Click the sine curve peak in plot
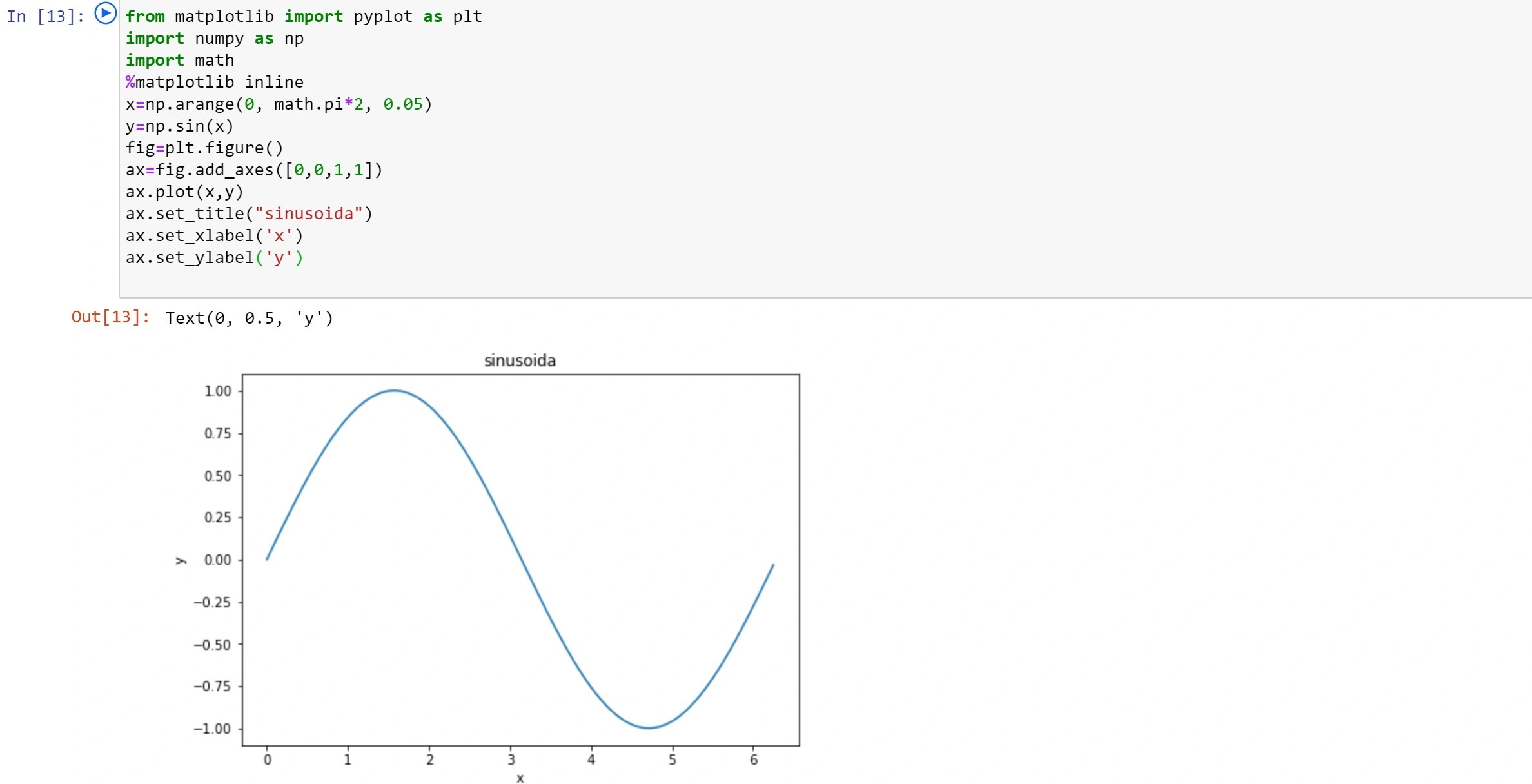Image resolution: width=1532 pixels, height=784 pixels. pos(395,390)
